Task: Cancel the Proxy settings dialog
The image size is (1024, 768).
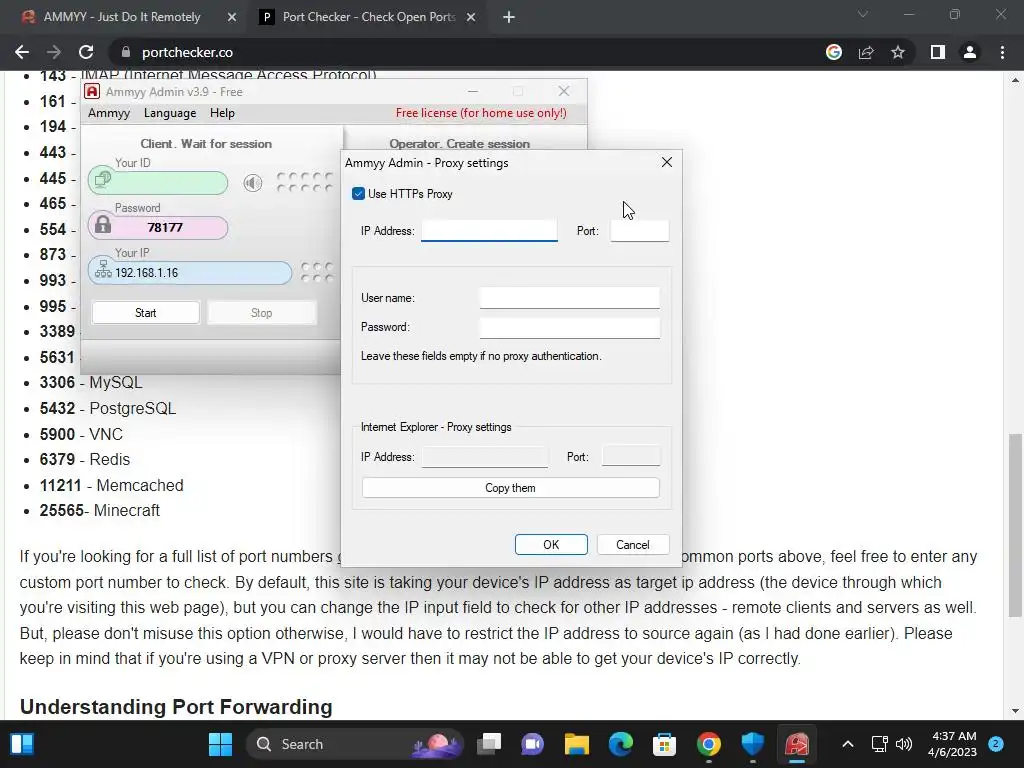Action: 633,545
